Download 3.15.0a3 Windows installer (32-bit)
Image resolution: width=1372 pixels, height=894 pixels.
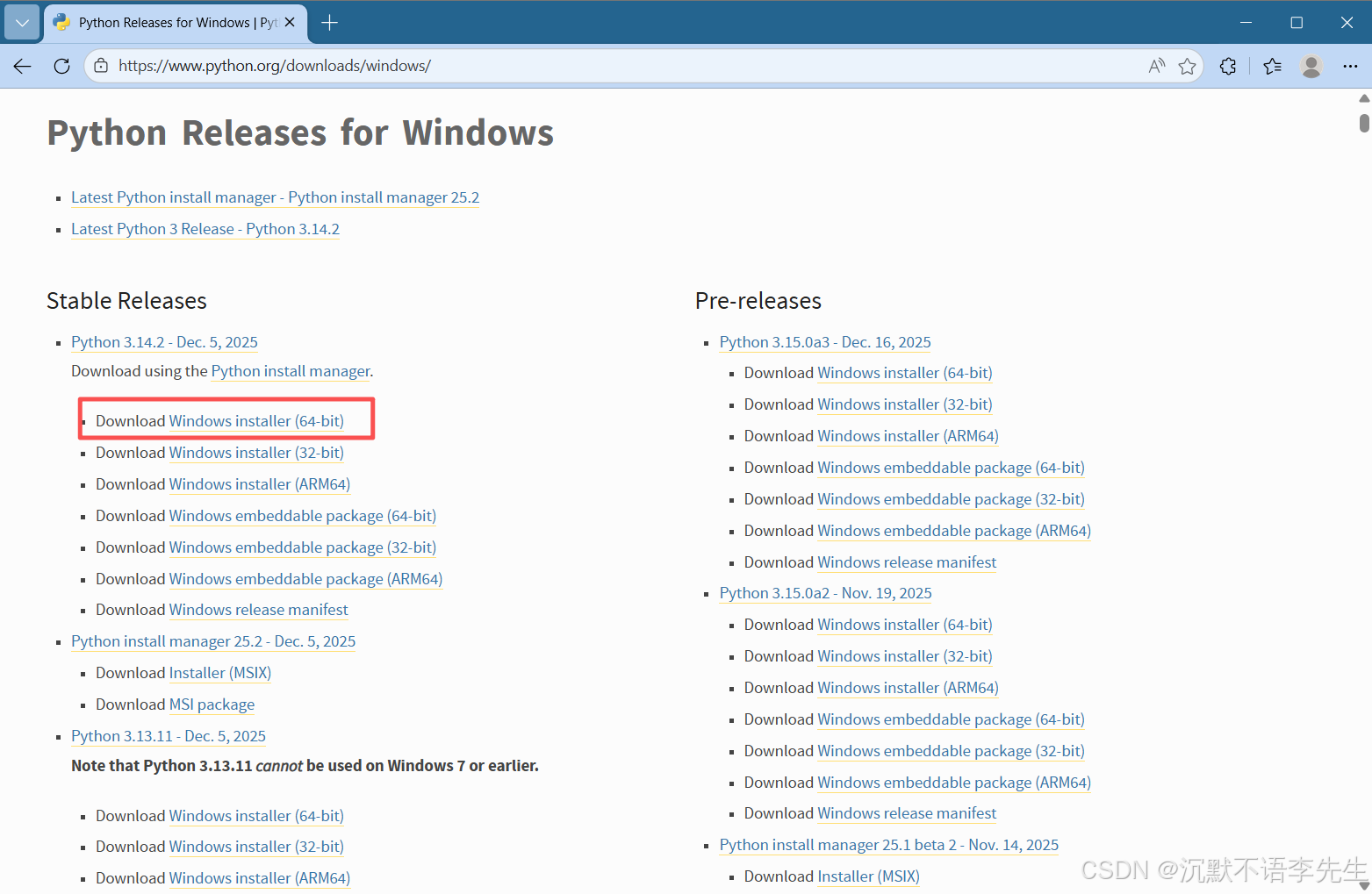tap(905, 404)
